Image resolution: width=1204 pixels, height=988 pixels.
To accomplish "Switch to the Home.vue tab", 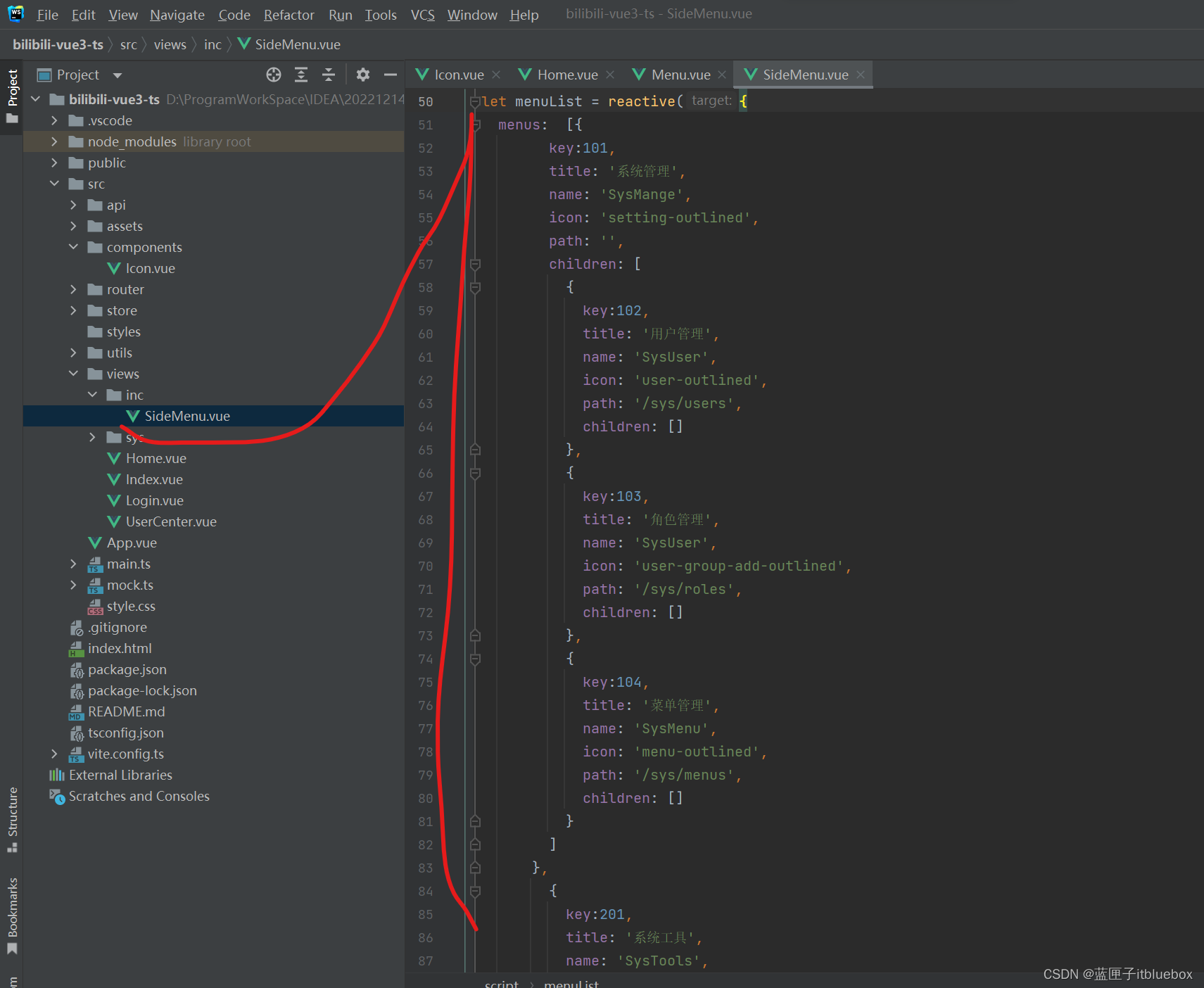I will [566, 75].
